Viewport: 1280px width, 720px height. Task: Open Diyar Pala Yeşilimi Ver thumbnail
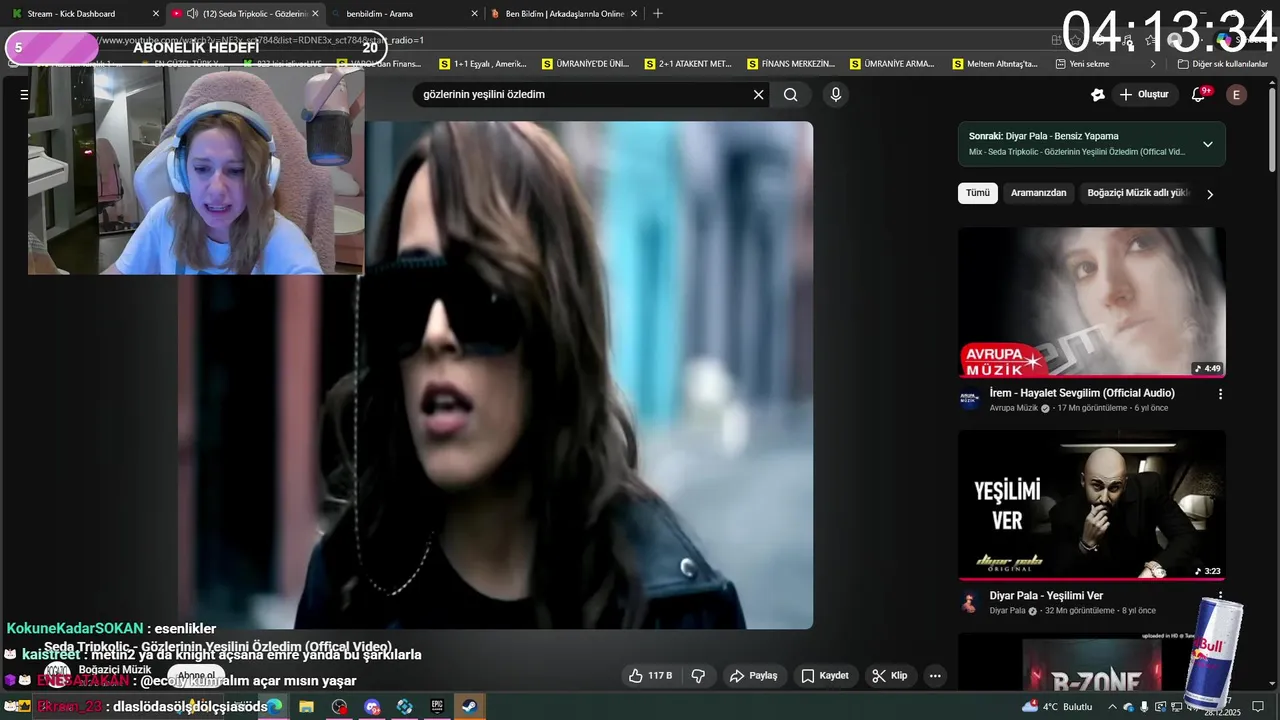click(x=1092, y=505)
